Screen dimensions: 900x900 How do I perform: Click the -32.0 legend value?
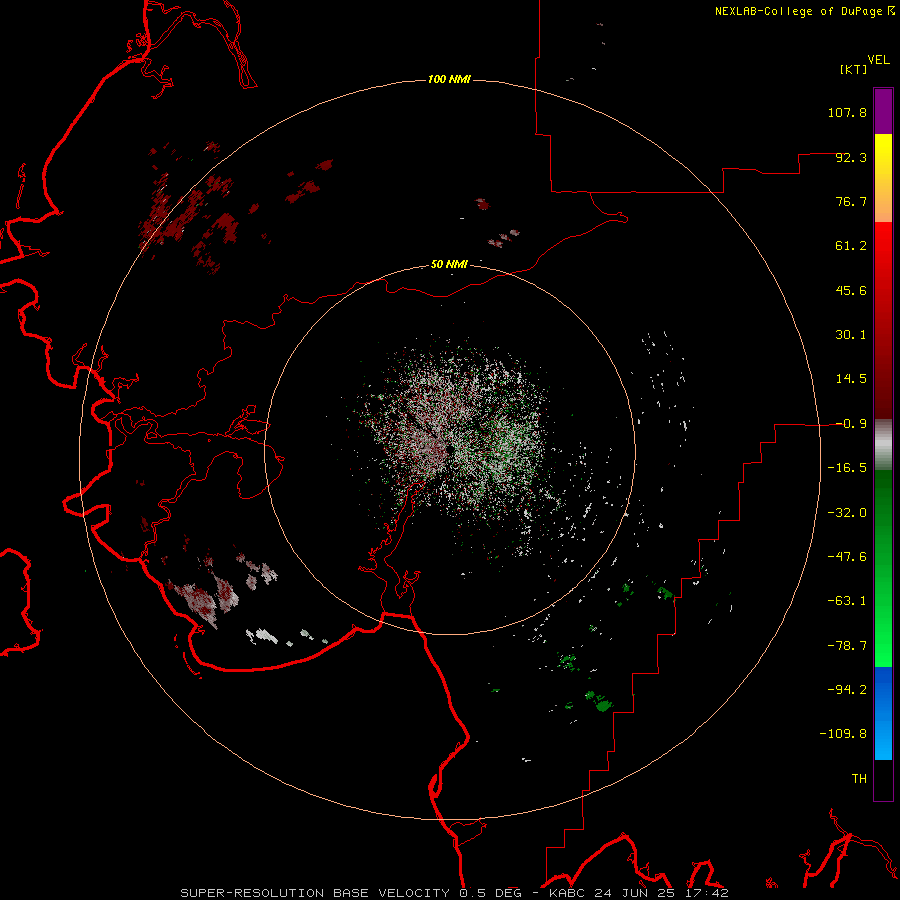tap(847, 513)
